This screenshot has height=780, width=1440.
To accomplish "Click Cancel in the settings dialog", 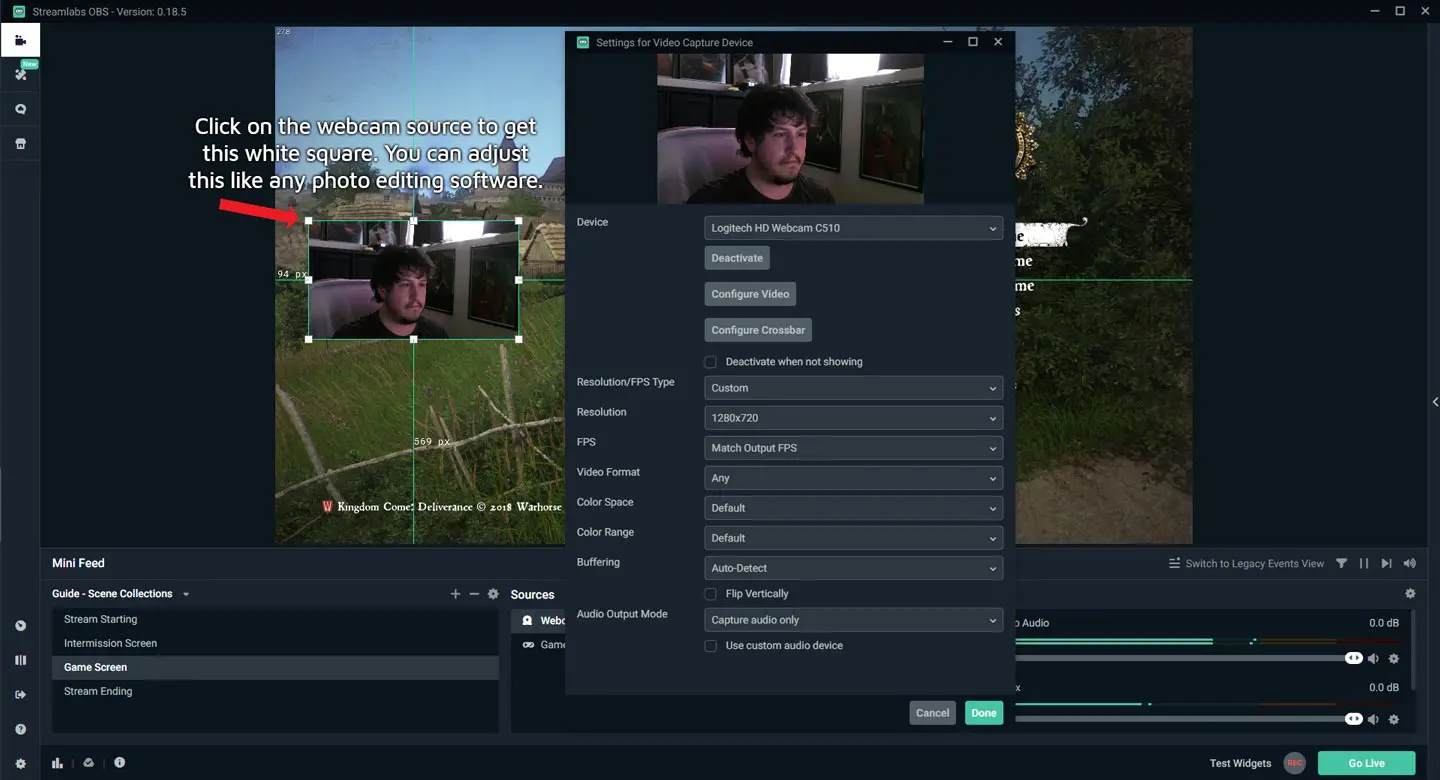I will pyautogui.click(x=932, y=713).
